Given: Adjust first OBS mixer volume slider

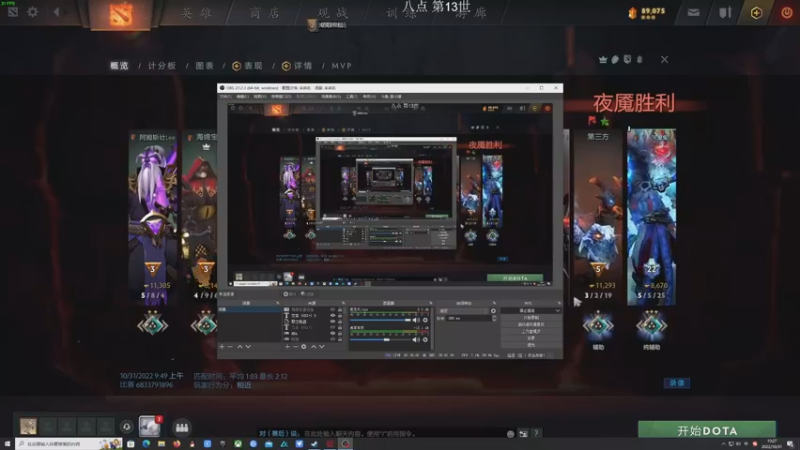Looking at the screenshot, I should [x=380, y=320].
